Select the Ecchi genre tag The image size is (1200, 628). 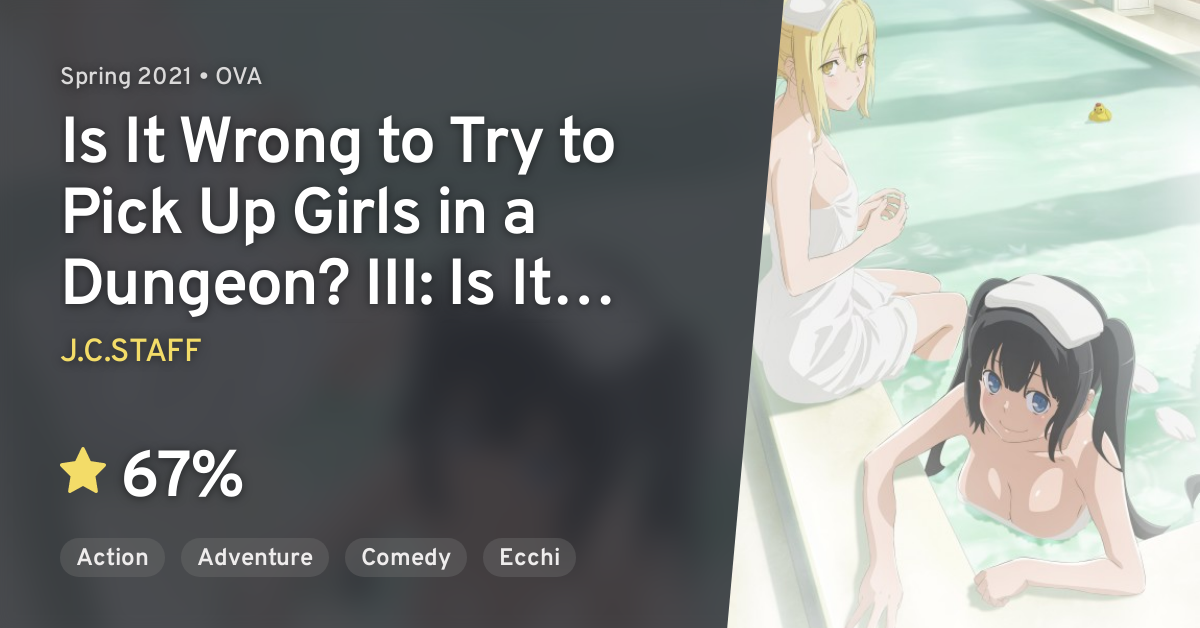point(529,557)
